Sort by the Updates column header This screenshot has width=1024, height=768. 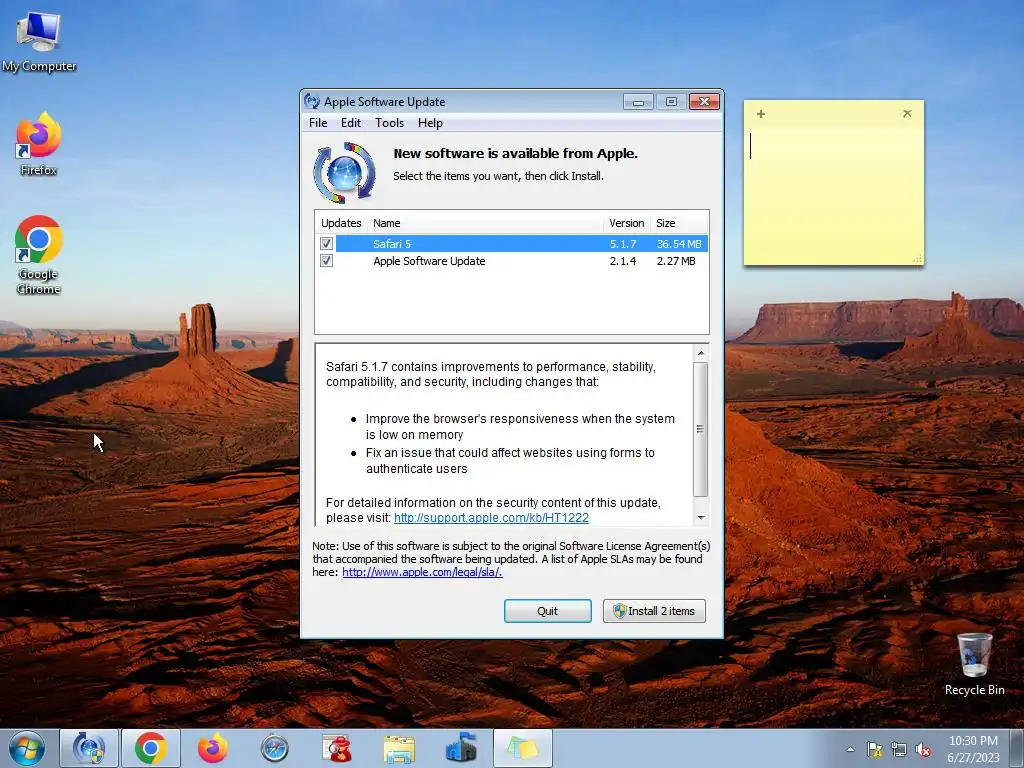341,223
